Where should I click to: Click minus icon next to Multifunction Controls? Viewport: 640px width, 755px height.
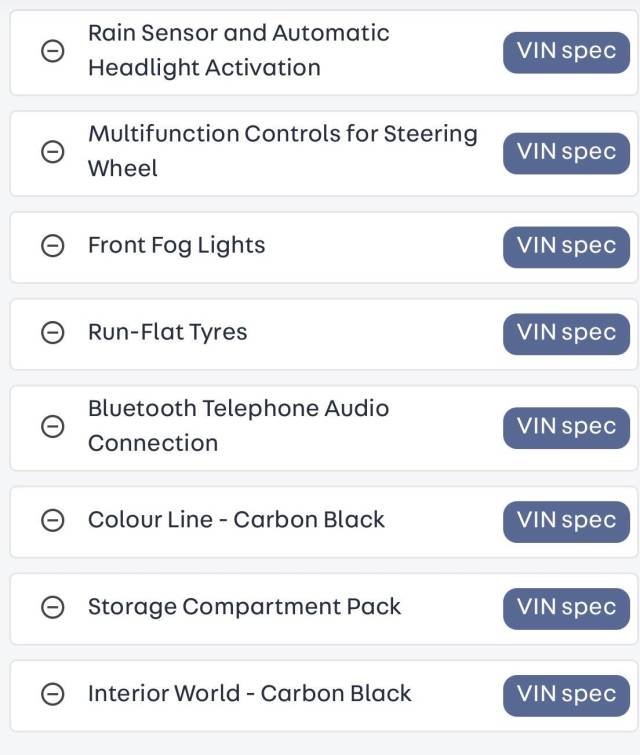coord(52,152)
